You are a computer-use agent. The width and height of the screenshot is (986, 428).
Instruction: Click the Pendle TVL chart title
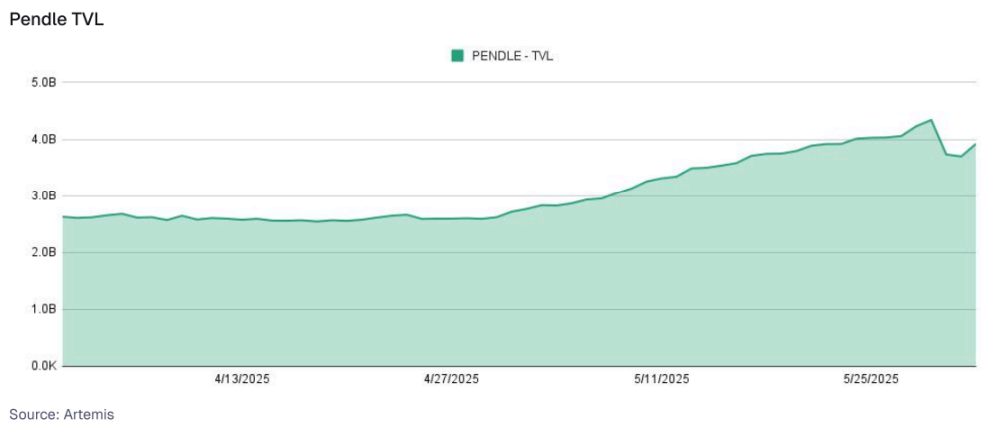tap(56, 19)
